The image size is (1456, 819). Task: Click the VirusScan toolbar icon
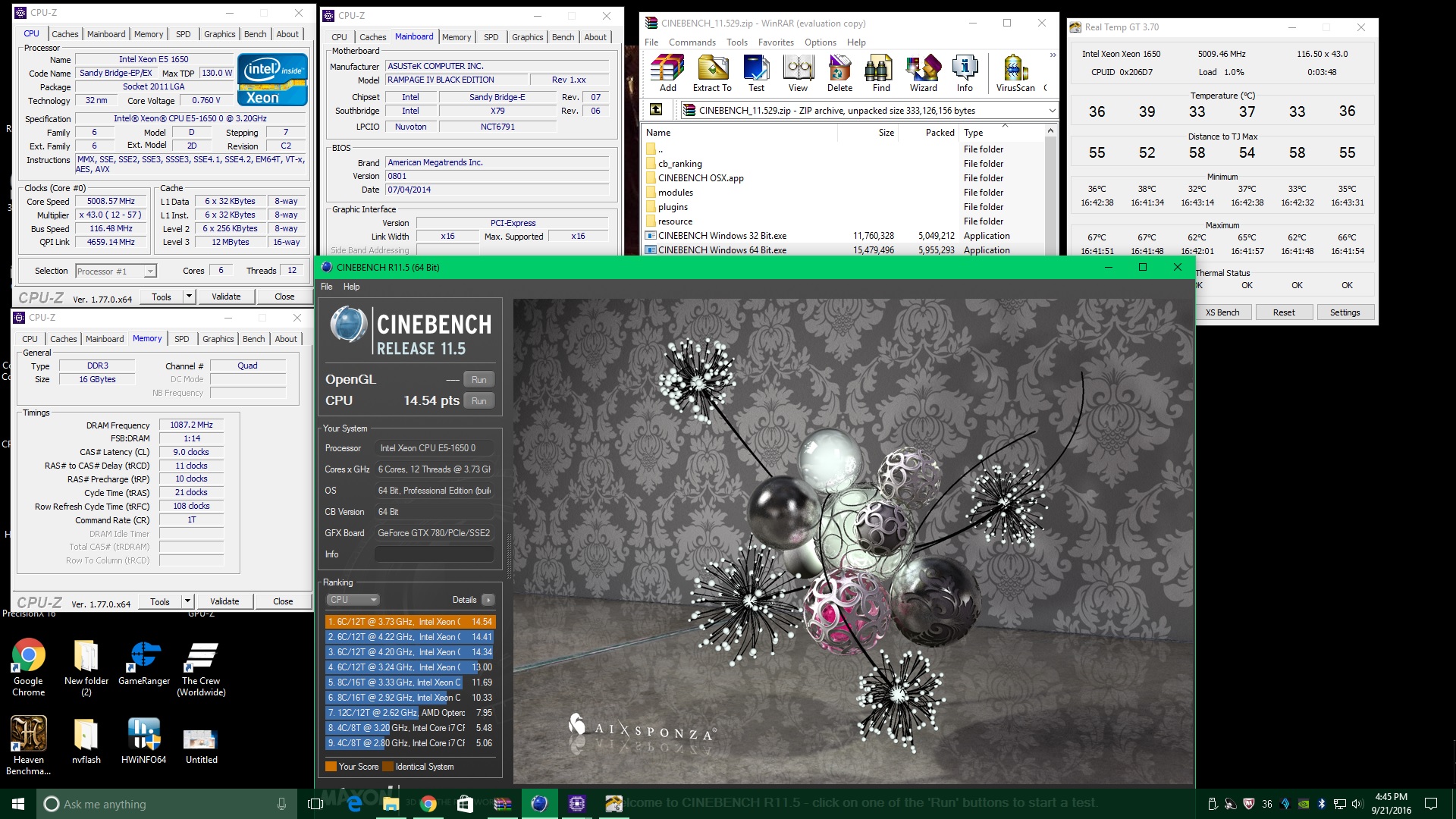1015,74
